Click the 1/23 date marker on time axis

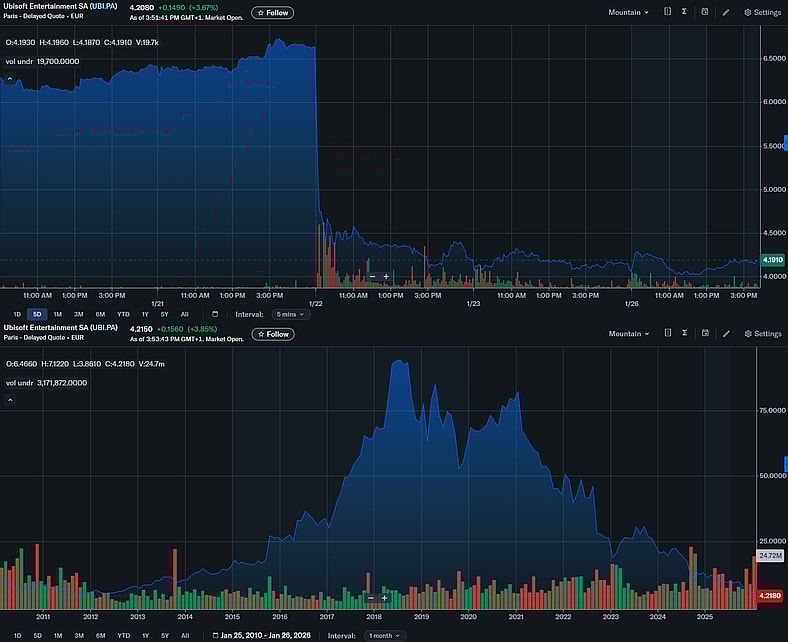point(473,304)
